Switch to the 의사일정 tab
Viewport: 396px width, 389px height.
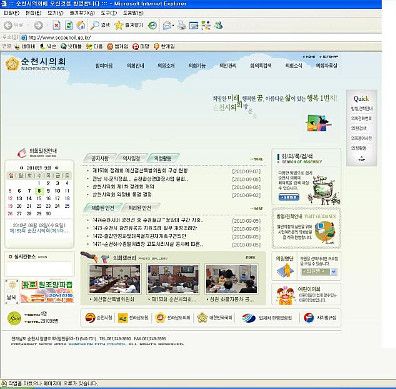[x=131, y=159]
